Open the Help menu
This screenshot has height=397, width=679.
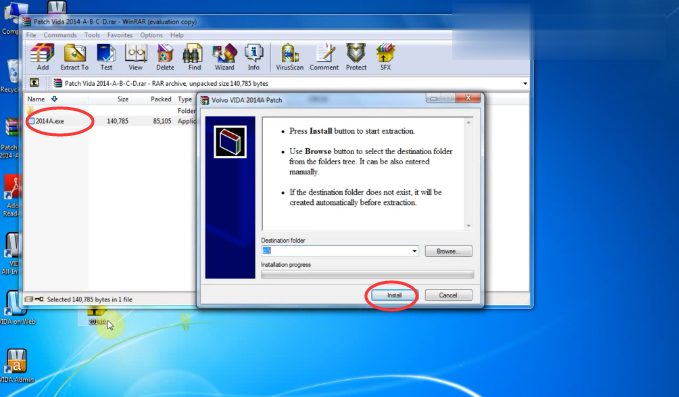click(x=177, y=35)
